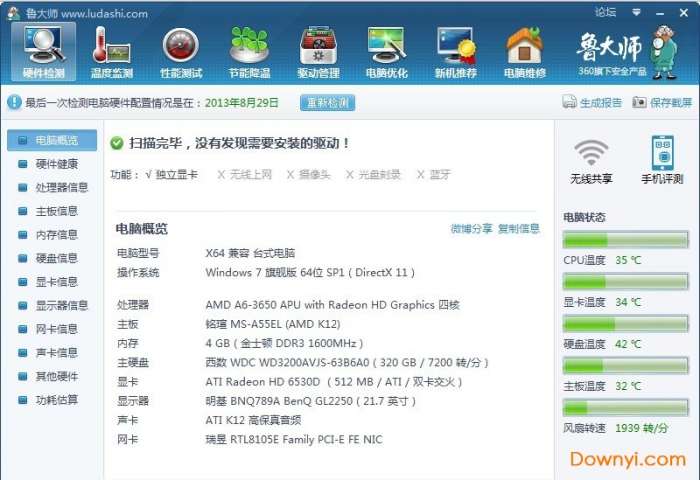Click the ATI Radeon HD 6530D text
The image size is (700, 480).
coord(334,382)
